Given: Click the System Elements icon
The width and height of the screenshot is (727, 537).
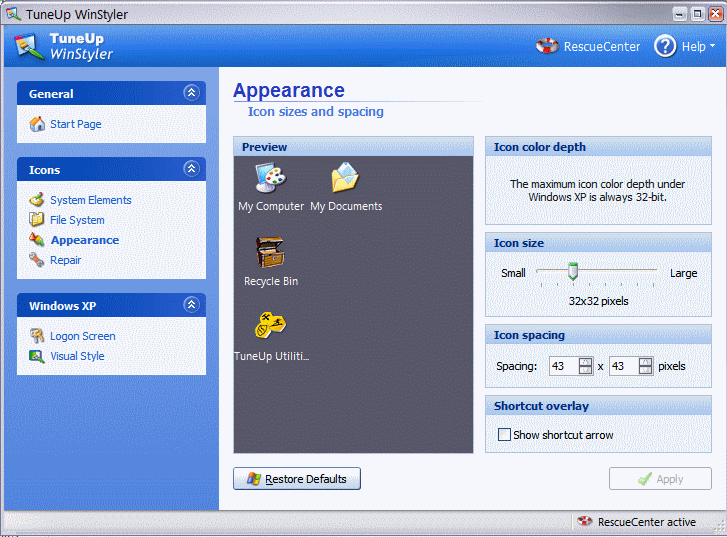Looking at the screenshot, I should 37,199.
